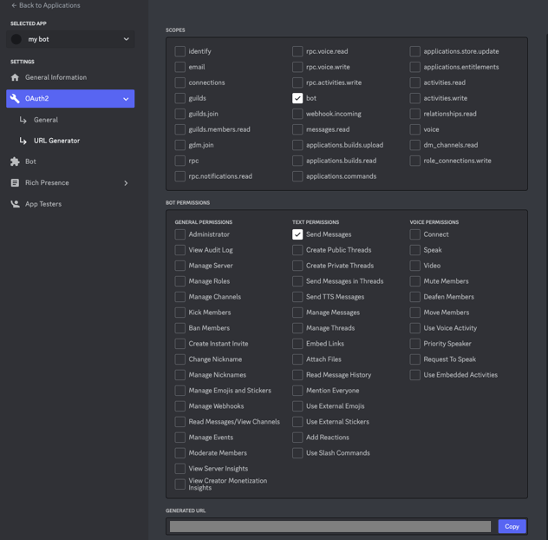Click the my bot avatar circle
548x540 pixels.
16,39
